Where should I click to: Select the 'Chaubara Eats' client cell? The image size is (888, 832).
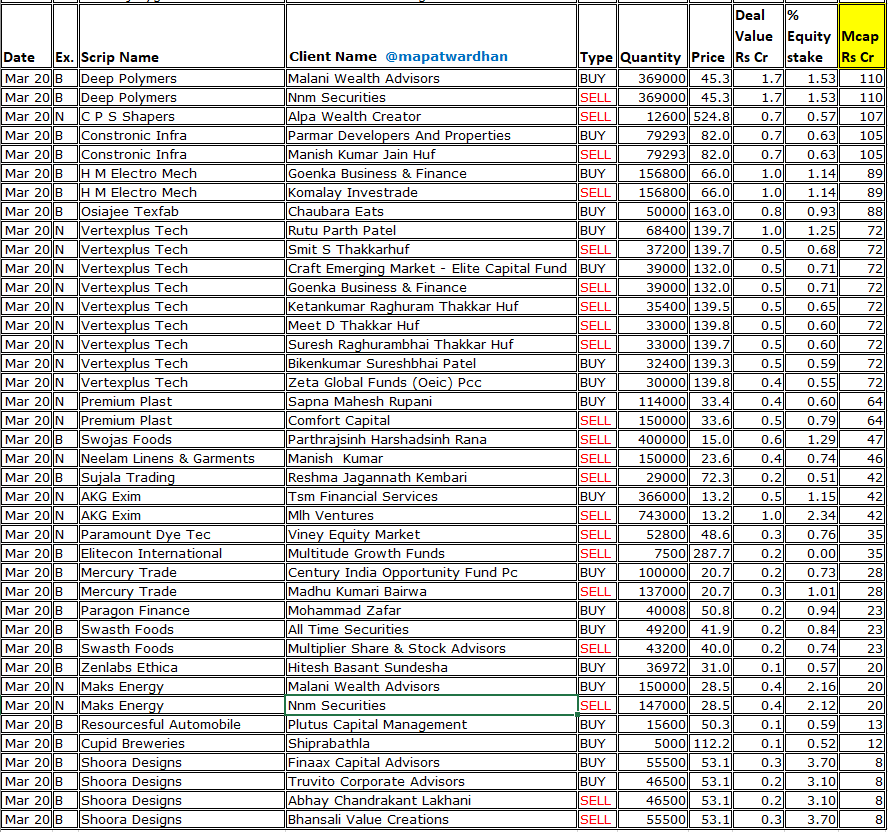coord(431,212)
